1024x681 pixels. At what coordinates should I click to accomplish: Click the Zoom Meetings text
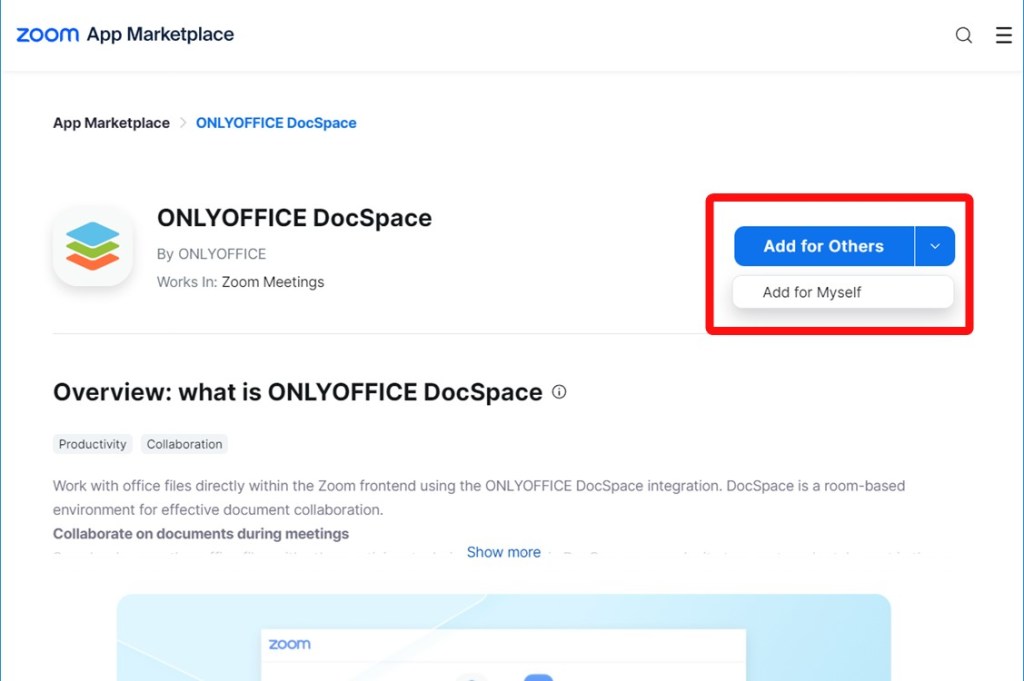(273, 282)
